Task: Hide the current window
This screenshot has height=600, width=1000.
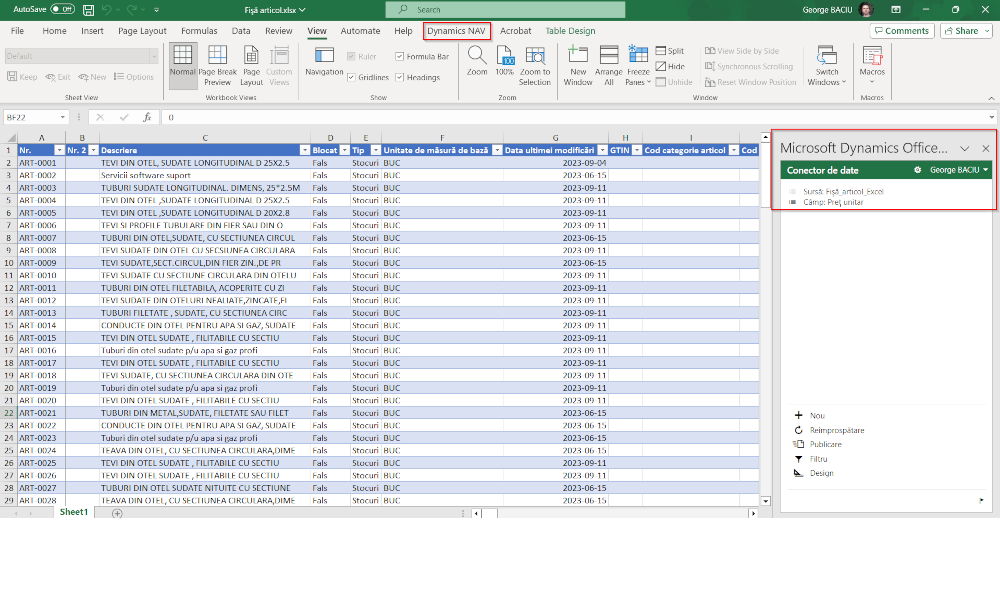Action: pyautogui.click(x=670, y=66)
